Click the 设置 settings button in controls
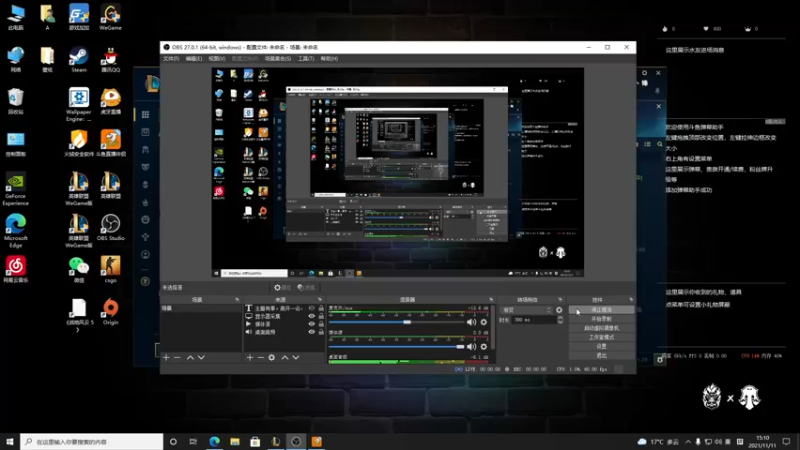 [x=602, y=346]
